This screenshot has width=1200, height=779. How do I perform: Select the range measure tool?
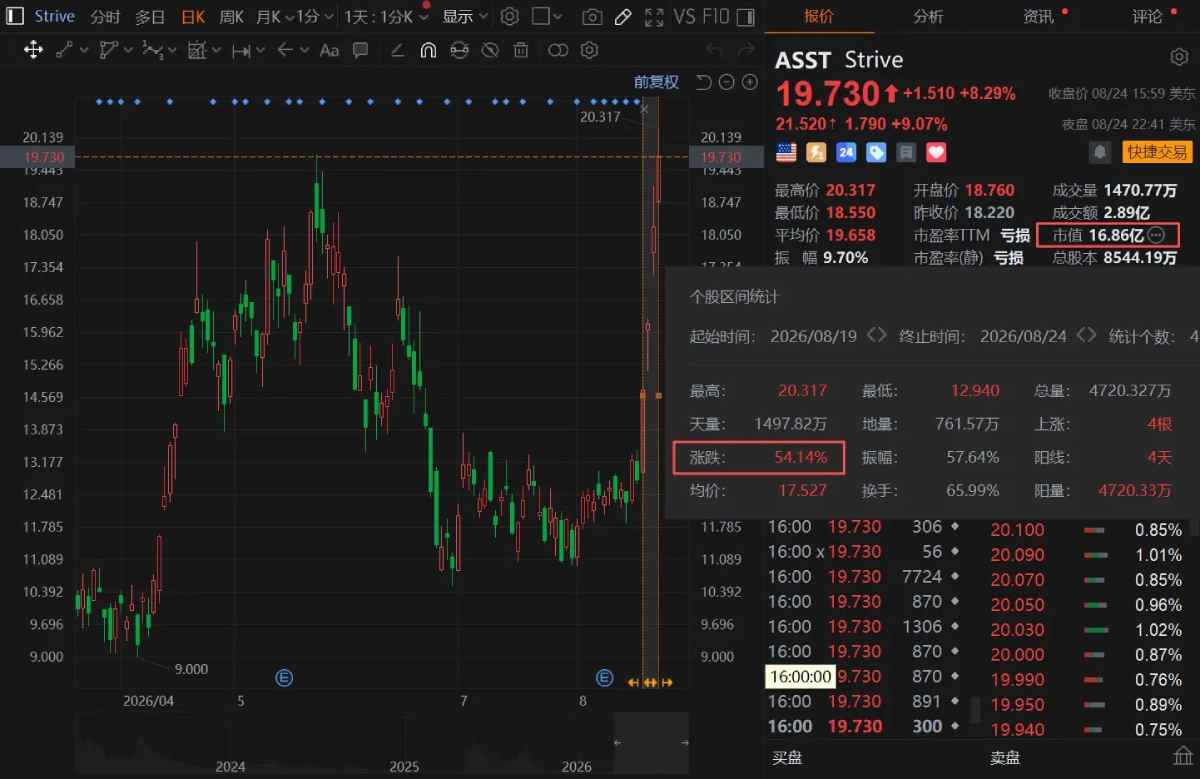tap(241, 50)
